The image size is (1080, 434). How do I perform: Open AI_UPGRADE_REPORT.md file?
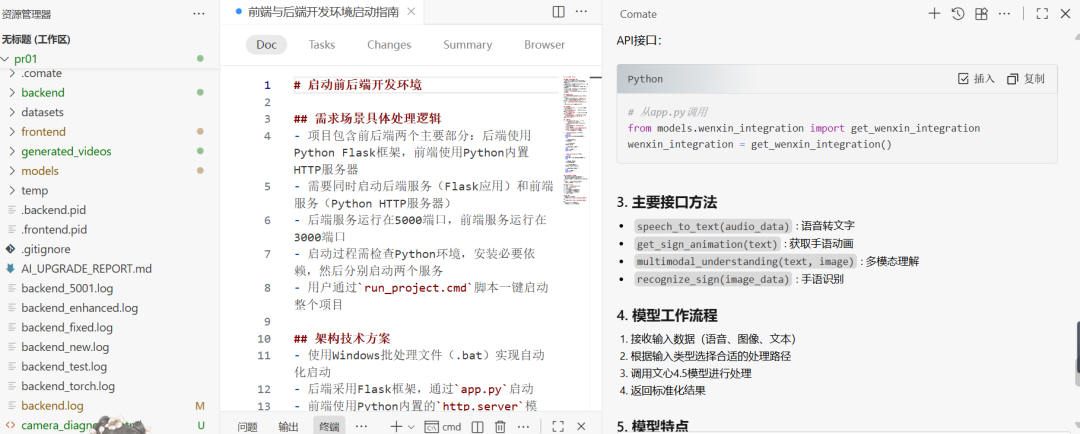pyautogui.click(x=110, y=269)
